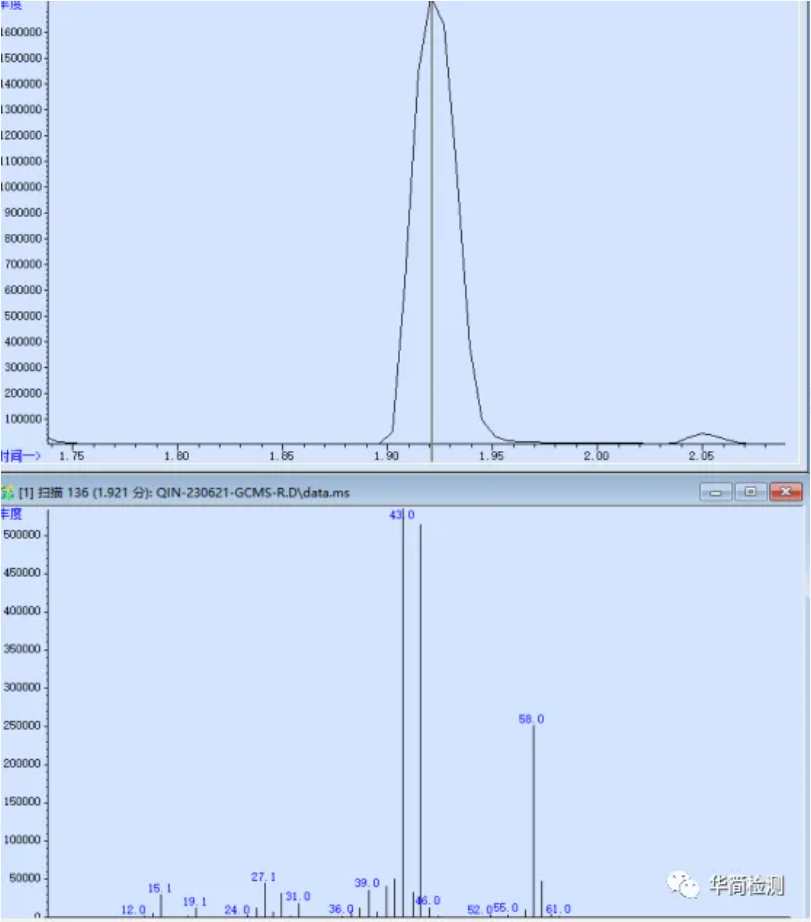
Task: Click the window title QIN-230621-GCMS-R.D\data.ms
Action: coord(252,493)
